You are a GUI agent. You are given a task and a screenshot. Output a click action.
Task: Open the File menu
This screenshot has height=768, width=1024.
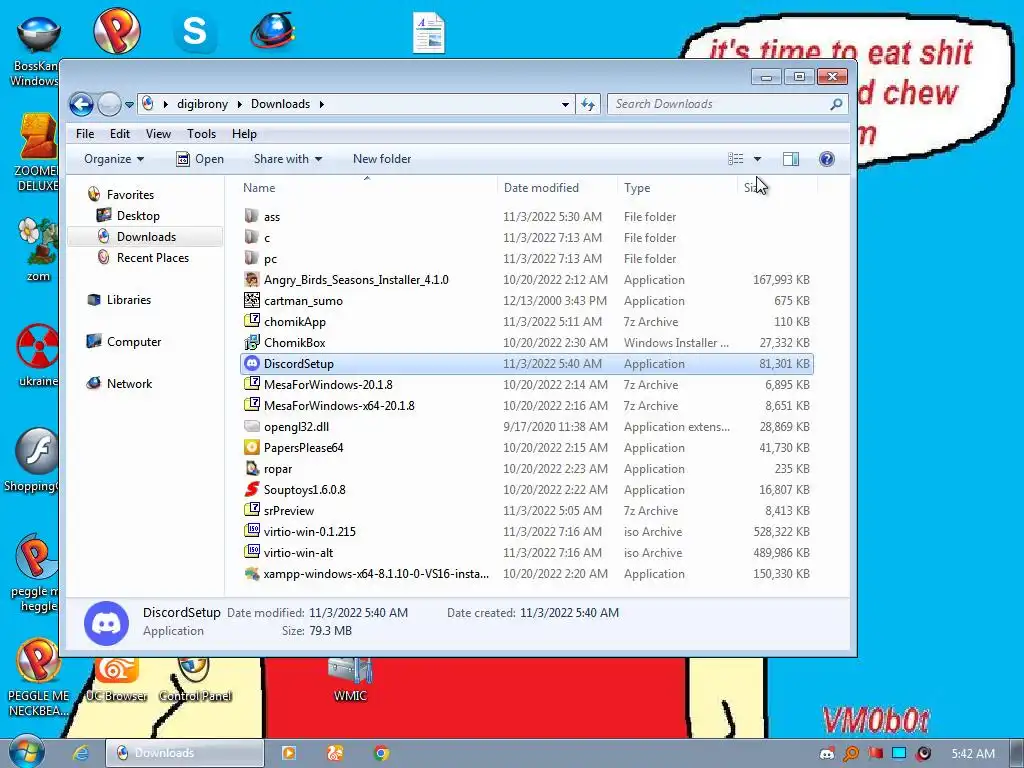85,134
